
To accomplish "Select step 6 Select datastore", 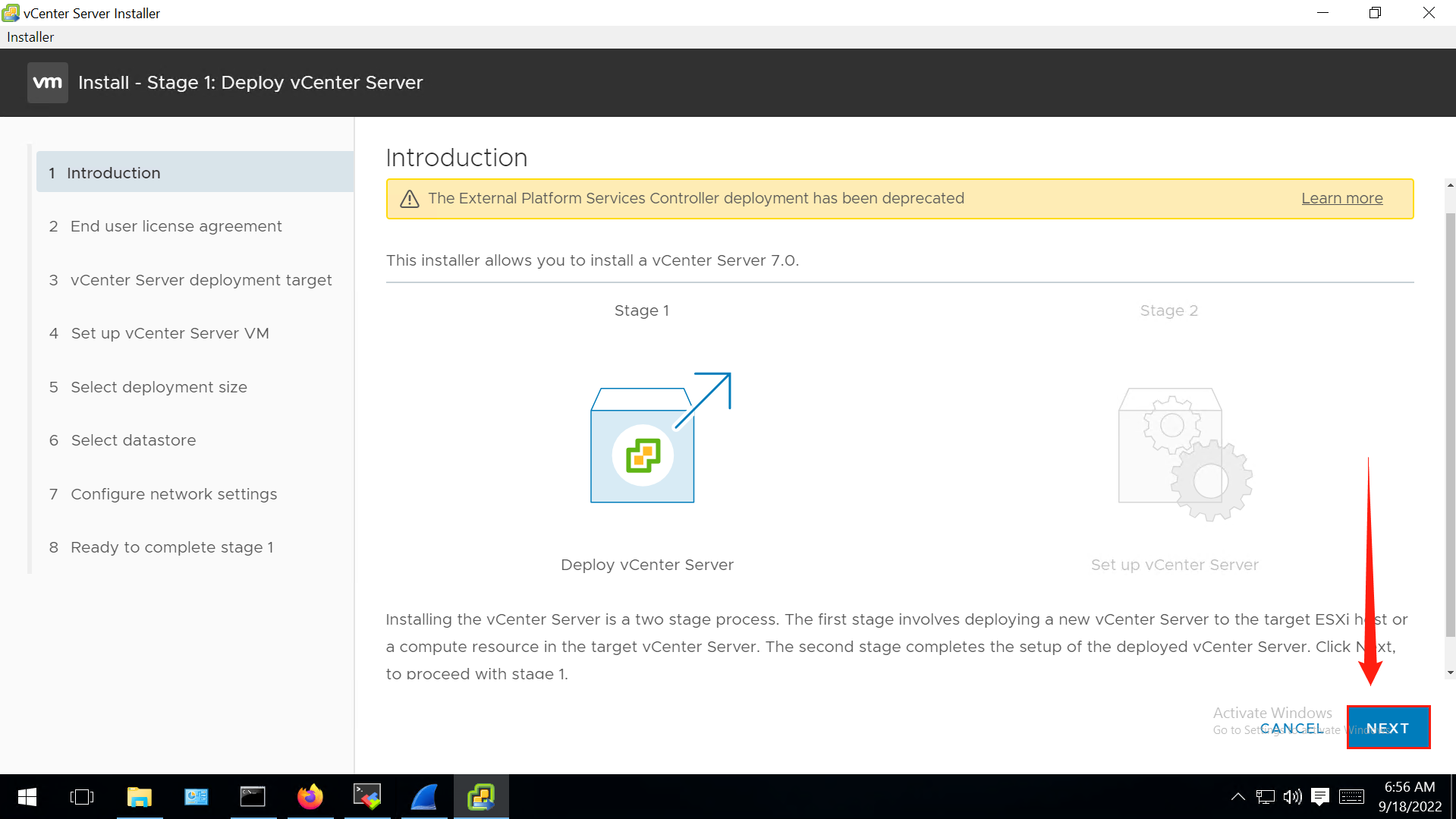I will [x=195, y=440].
